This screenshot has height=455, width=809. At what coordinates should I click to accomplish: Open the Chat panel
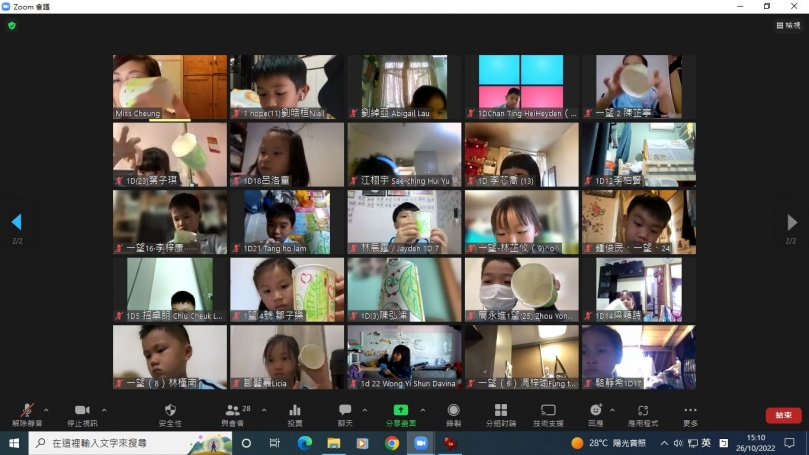point(345,412)
